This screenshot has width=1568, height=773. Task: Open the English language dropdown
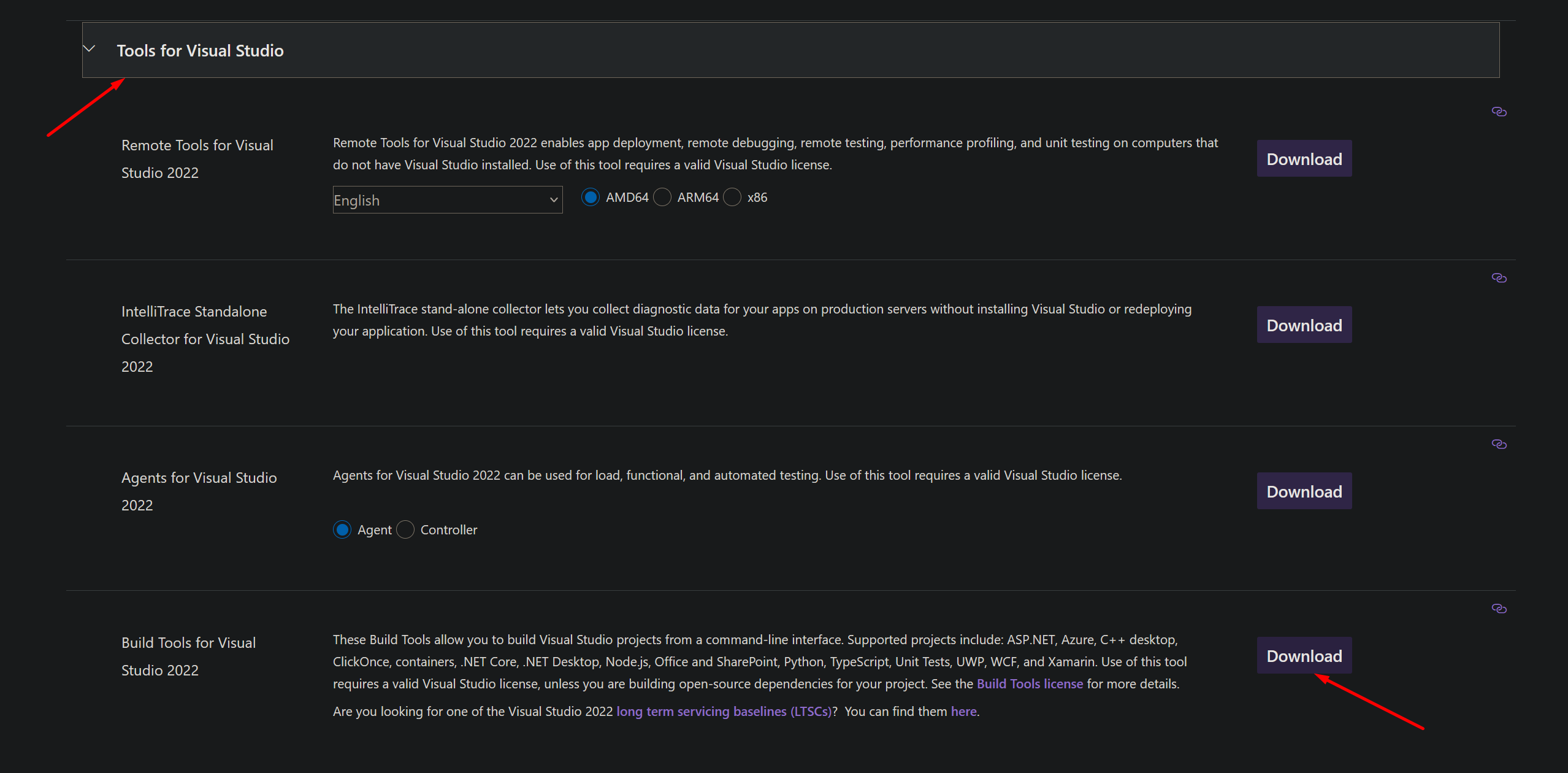[x=447, y=200]
